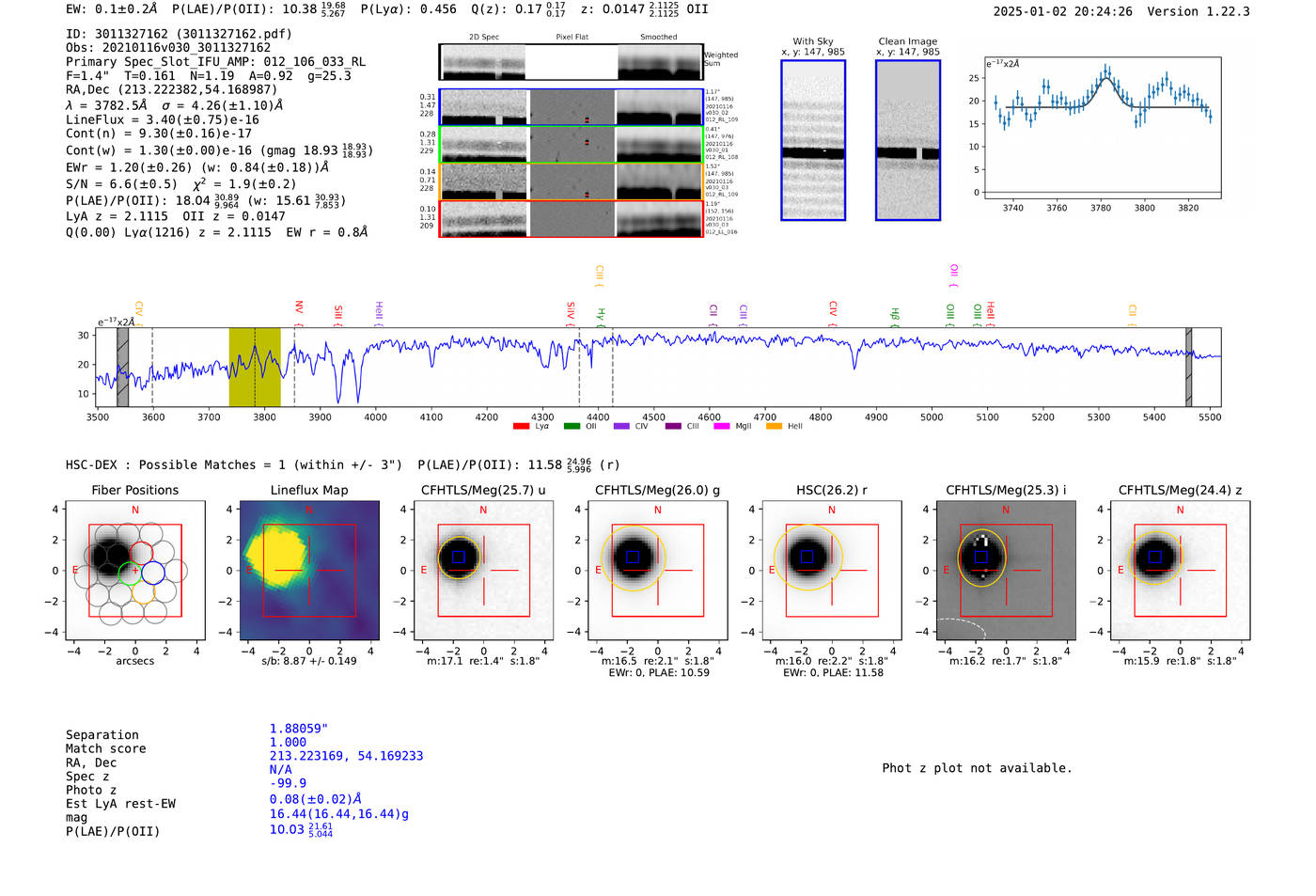Click the s/b: 8.87 +/- 0.149 caption
The image size is (1316, 896).
click(x=309, y=661)
